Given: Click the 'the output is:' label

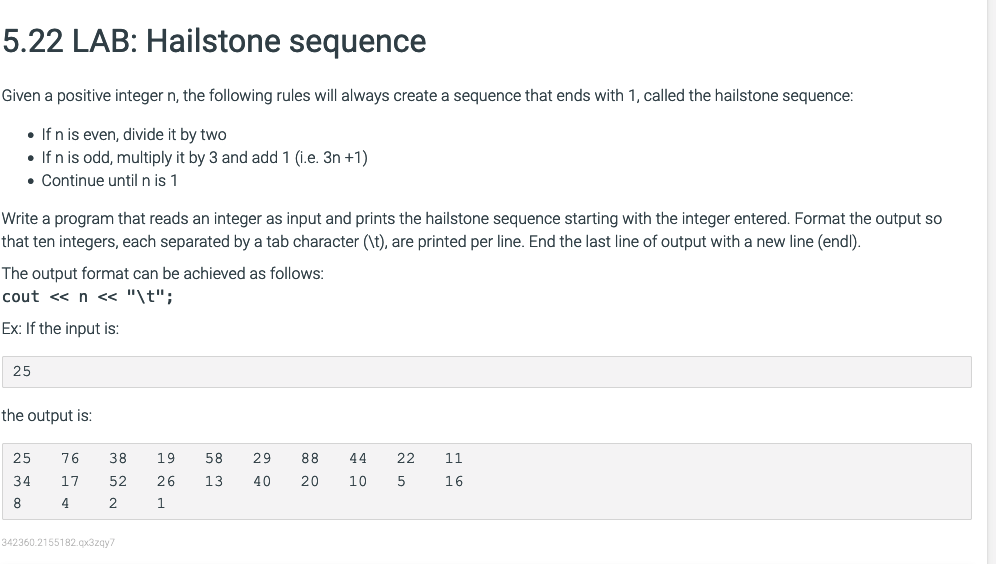Looking at the screenshot, I should pyautogui.click(x=47, y=415).
